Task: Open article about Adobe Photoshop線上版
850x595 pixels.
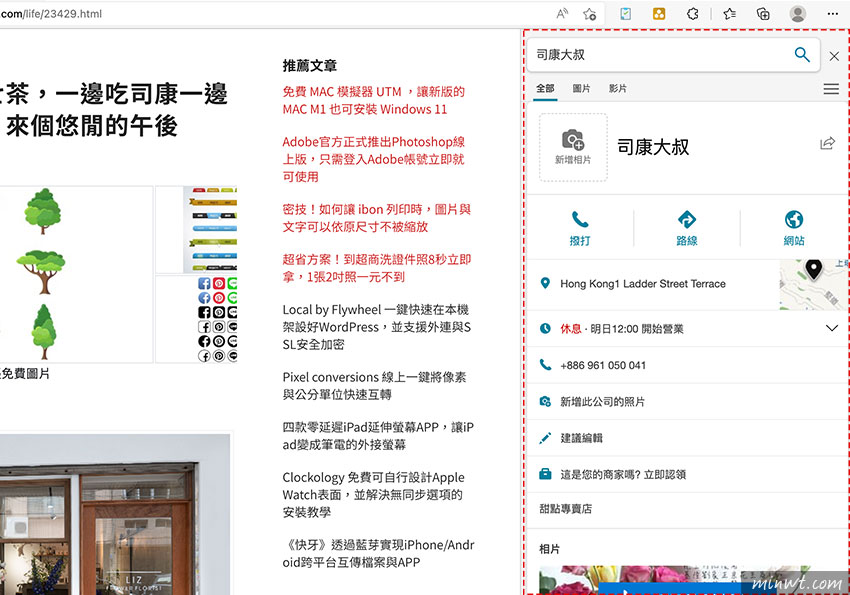Action: (x=374, y=159)
